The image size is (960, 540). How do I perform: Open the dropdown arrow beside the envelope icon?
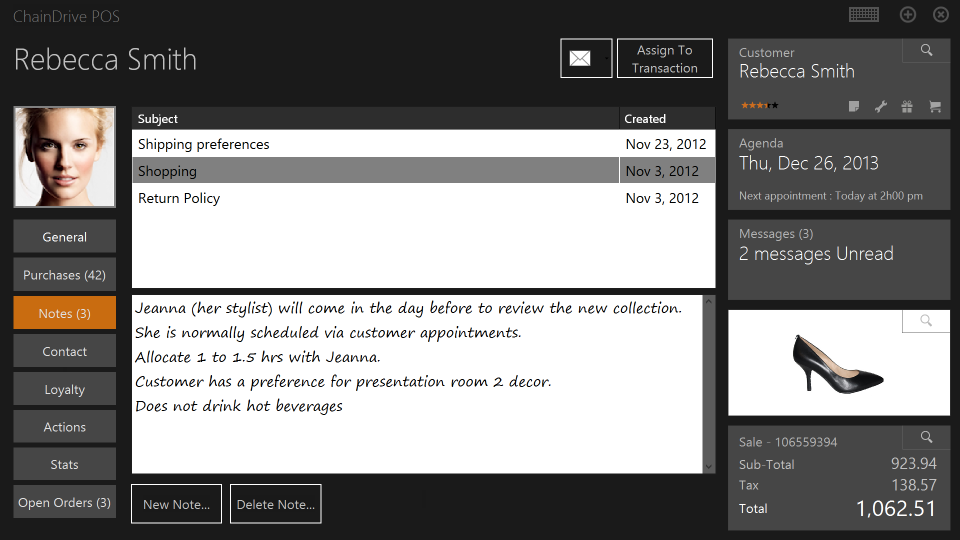click(606, 58)
